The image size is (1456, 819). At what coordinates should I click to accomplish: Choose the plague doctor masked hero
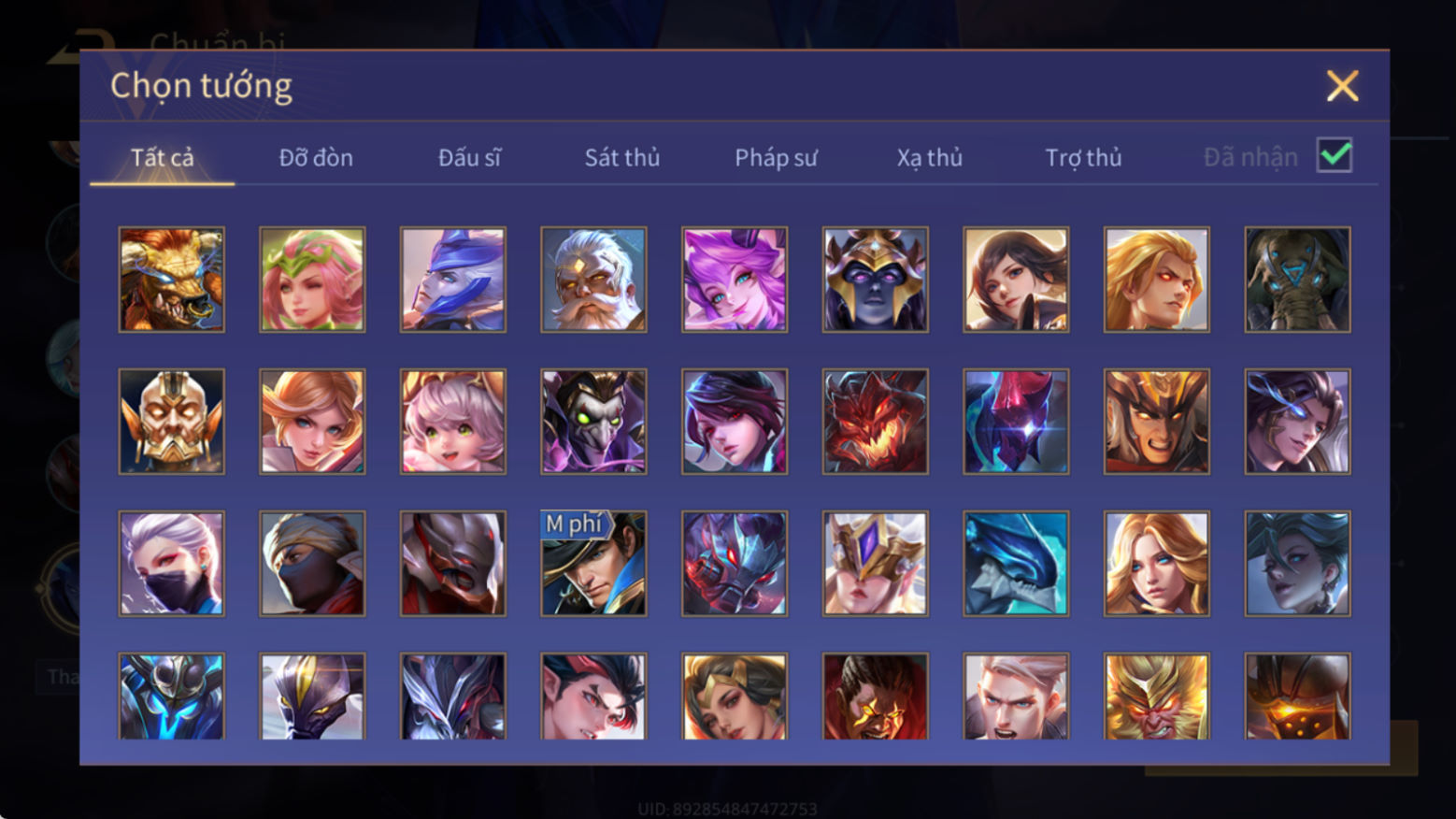tap(593, 422)
